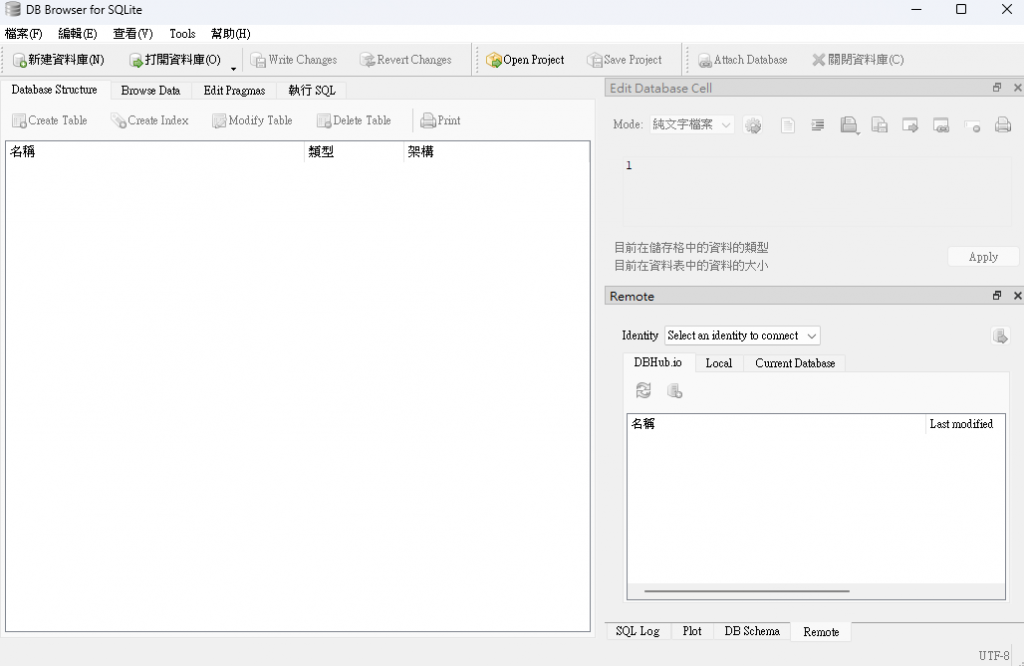Click Save Project in the toolbar
Viewport: 1024px width, 666px height.
click(624, 60)
